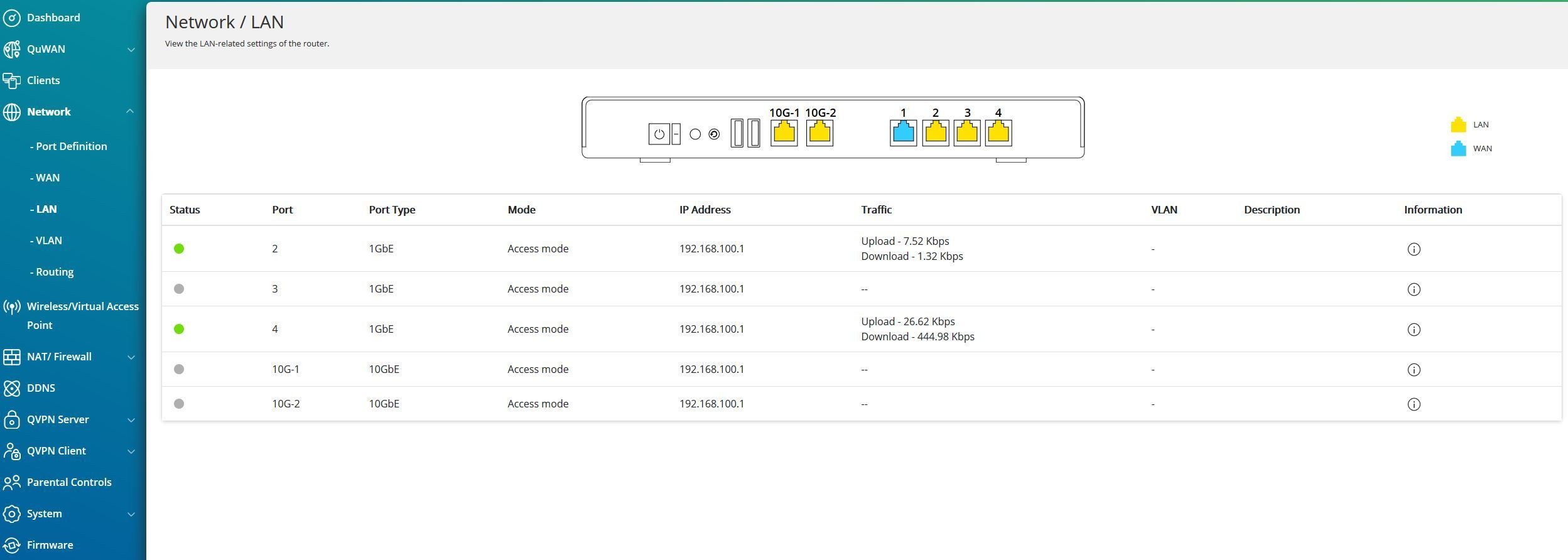Click the 'Network / LAN' page title
The image size is (1568, 560).
pyautogui.click(x=224, y=22)
